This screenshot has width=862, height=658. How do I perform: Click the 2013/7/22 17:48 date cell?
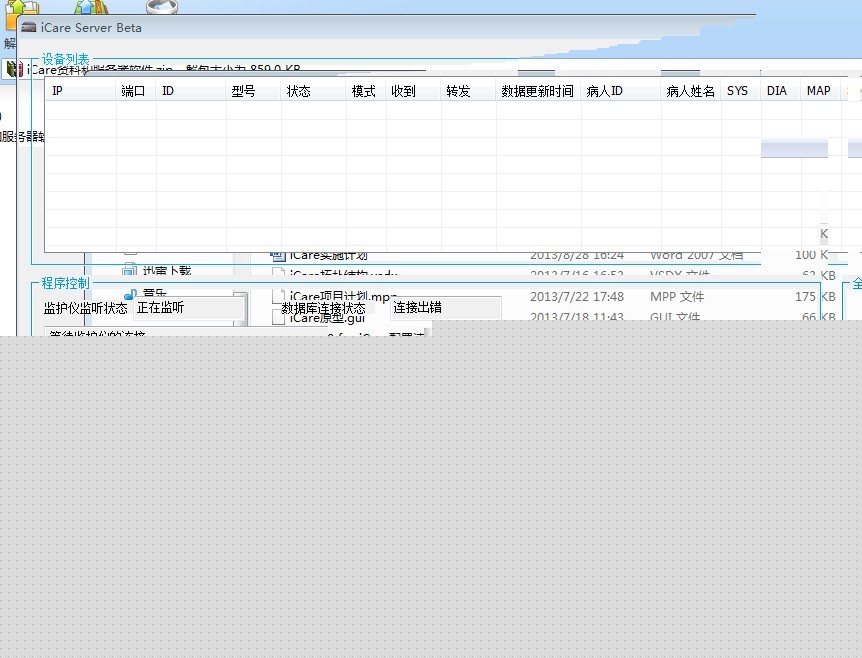(577, 297)
